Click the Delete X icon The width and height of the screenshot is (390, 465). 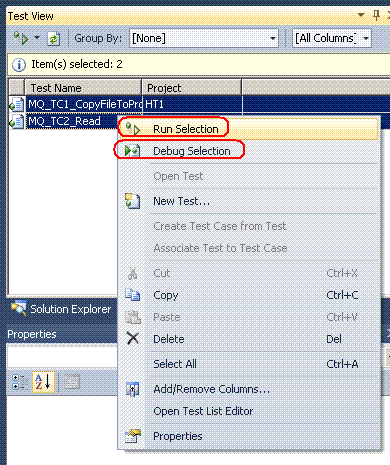pyautogui.click(x=133, y=339)
